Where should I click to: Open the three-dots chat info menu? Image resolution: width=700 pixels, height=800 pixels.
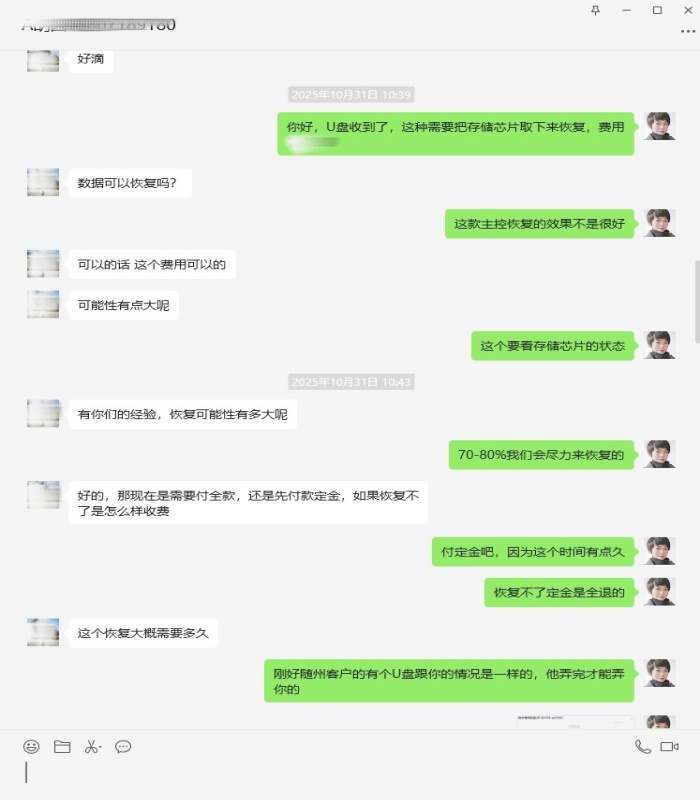point(688,32)
